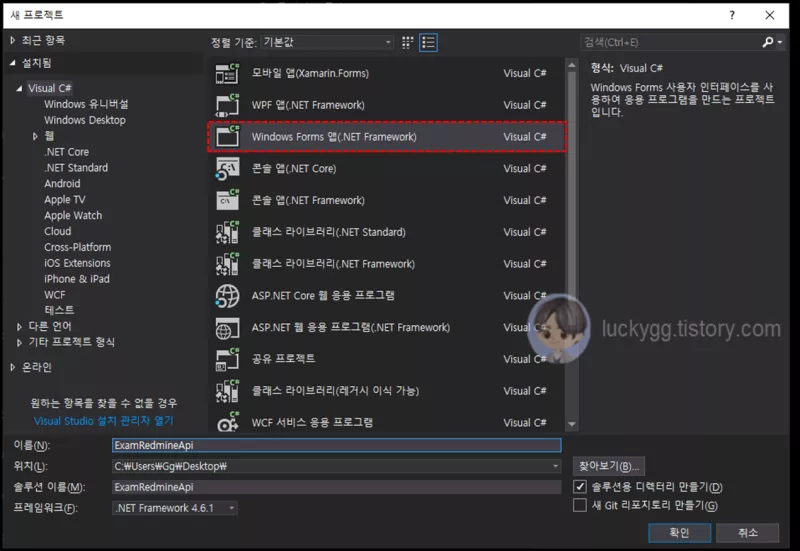The image size is (800, 551).
Task: Select 콘솔 앱(.NET Core) template text
Action: [x=294, y=168]
